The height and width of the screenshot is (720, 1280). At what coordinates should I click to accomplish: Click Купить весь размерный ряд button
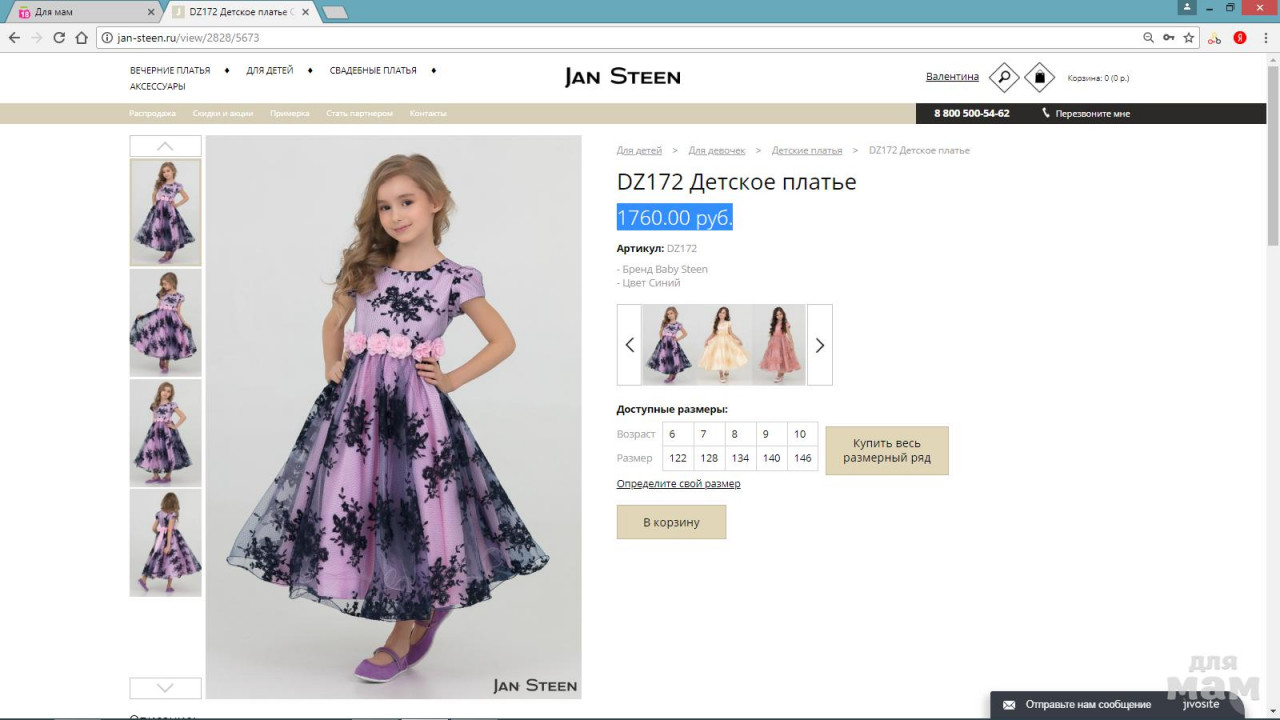[886, 450]
